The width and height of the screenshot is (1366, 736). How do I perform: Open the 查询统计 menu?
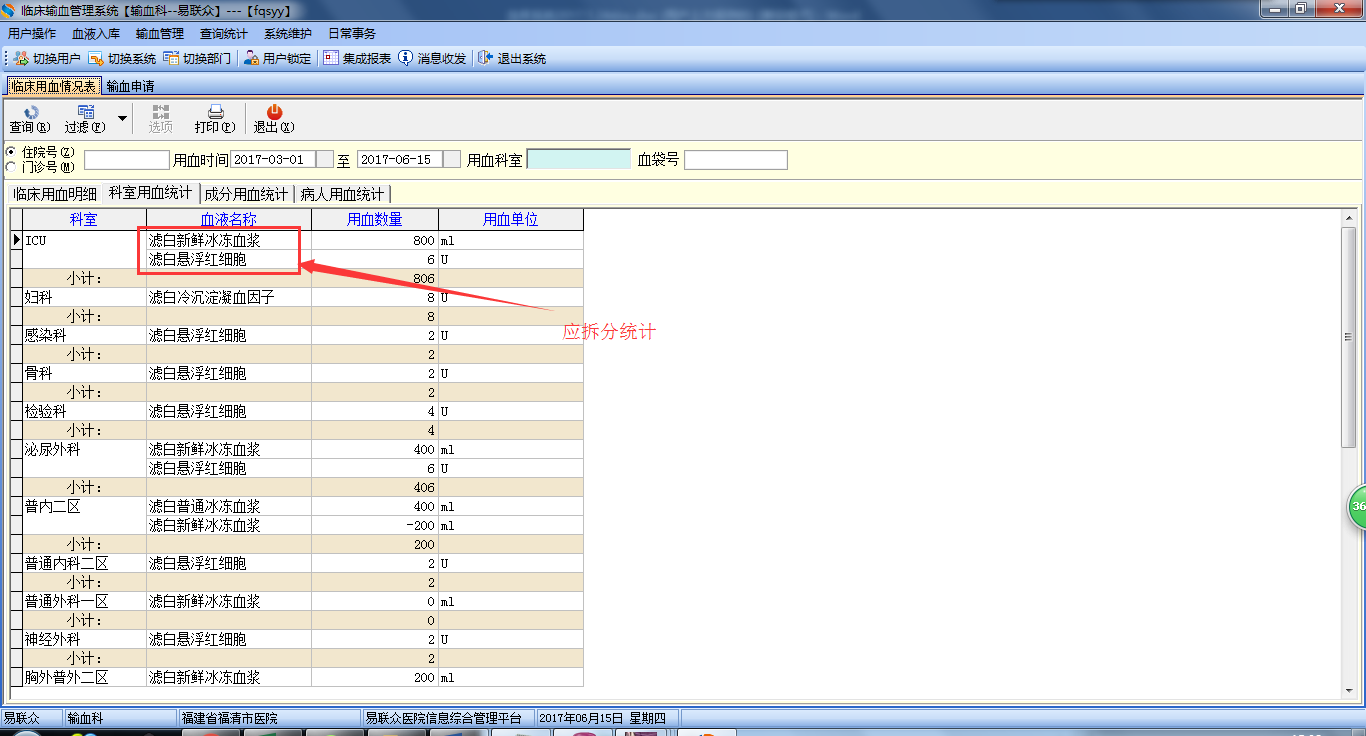coord(224,34)
